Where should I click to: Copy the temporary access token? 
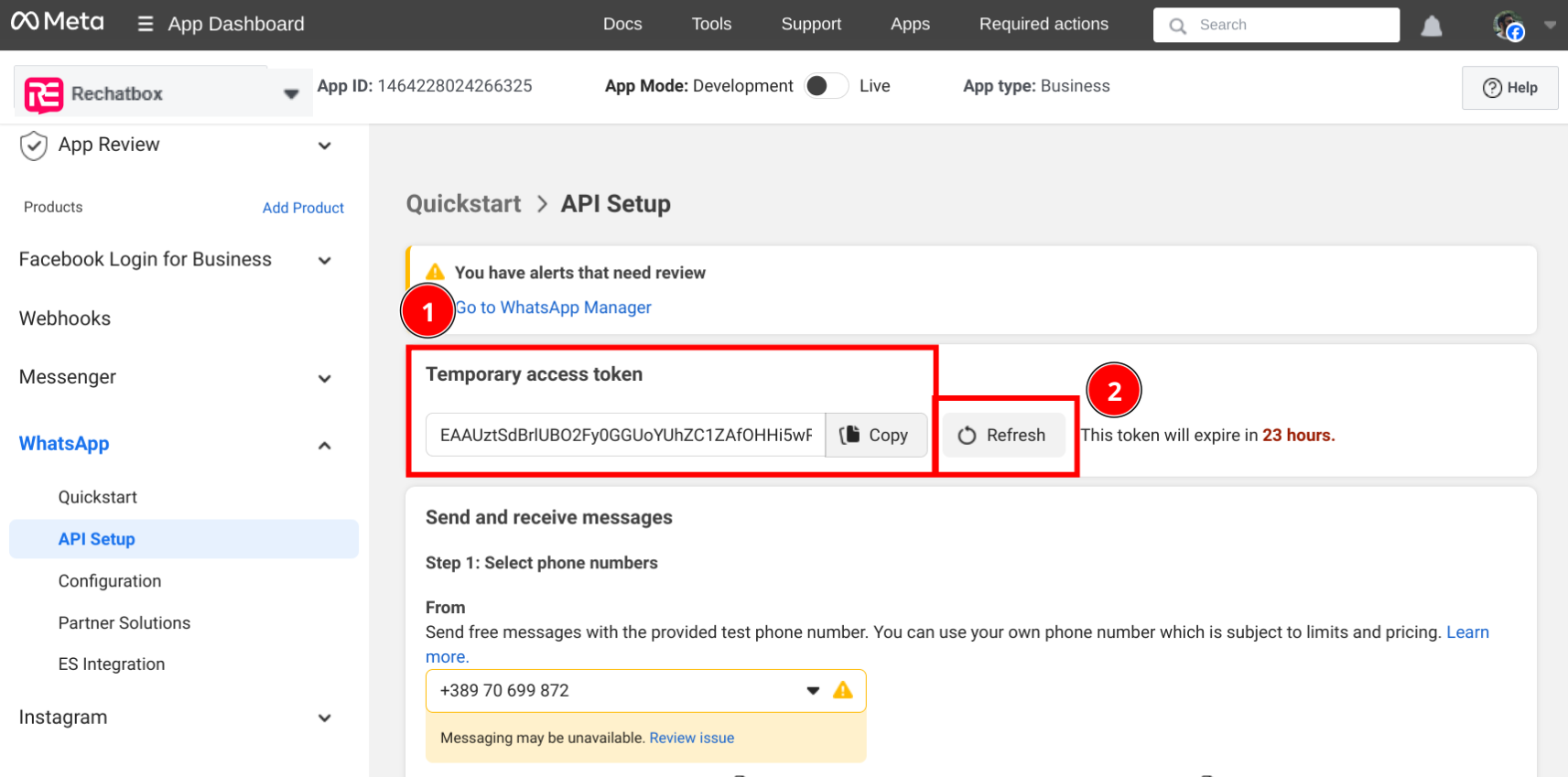pos(876,435)
